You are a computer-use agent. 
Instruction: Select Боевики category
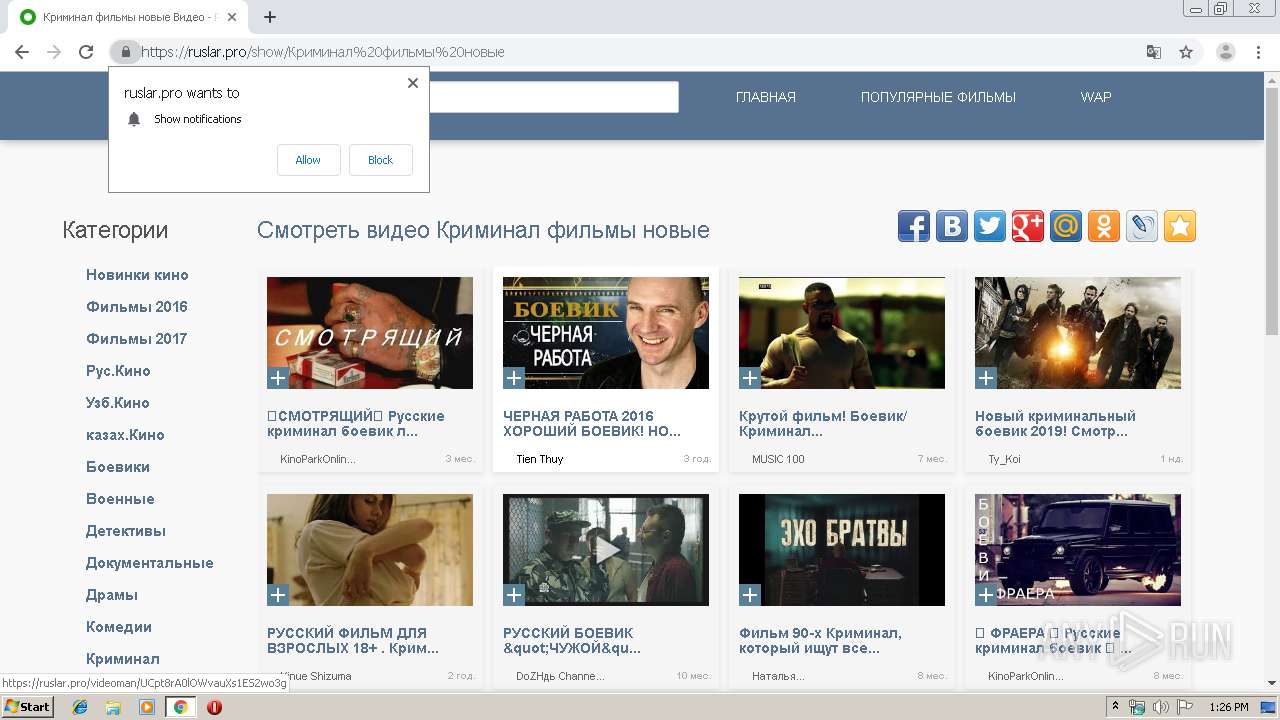(x=118, y=467)
